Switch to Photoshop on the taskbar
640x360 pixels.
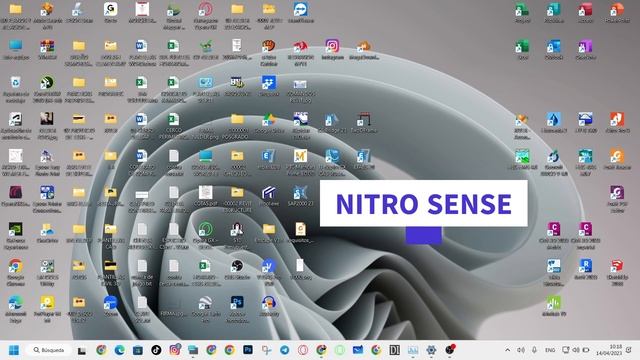pos(248,350)
